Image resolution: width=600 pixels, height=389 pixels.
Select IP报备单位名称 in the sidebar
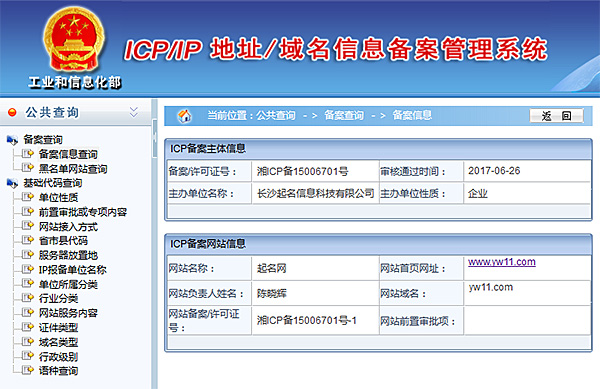pos(72,270)
